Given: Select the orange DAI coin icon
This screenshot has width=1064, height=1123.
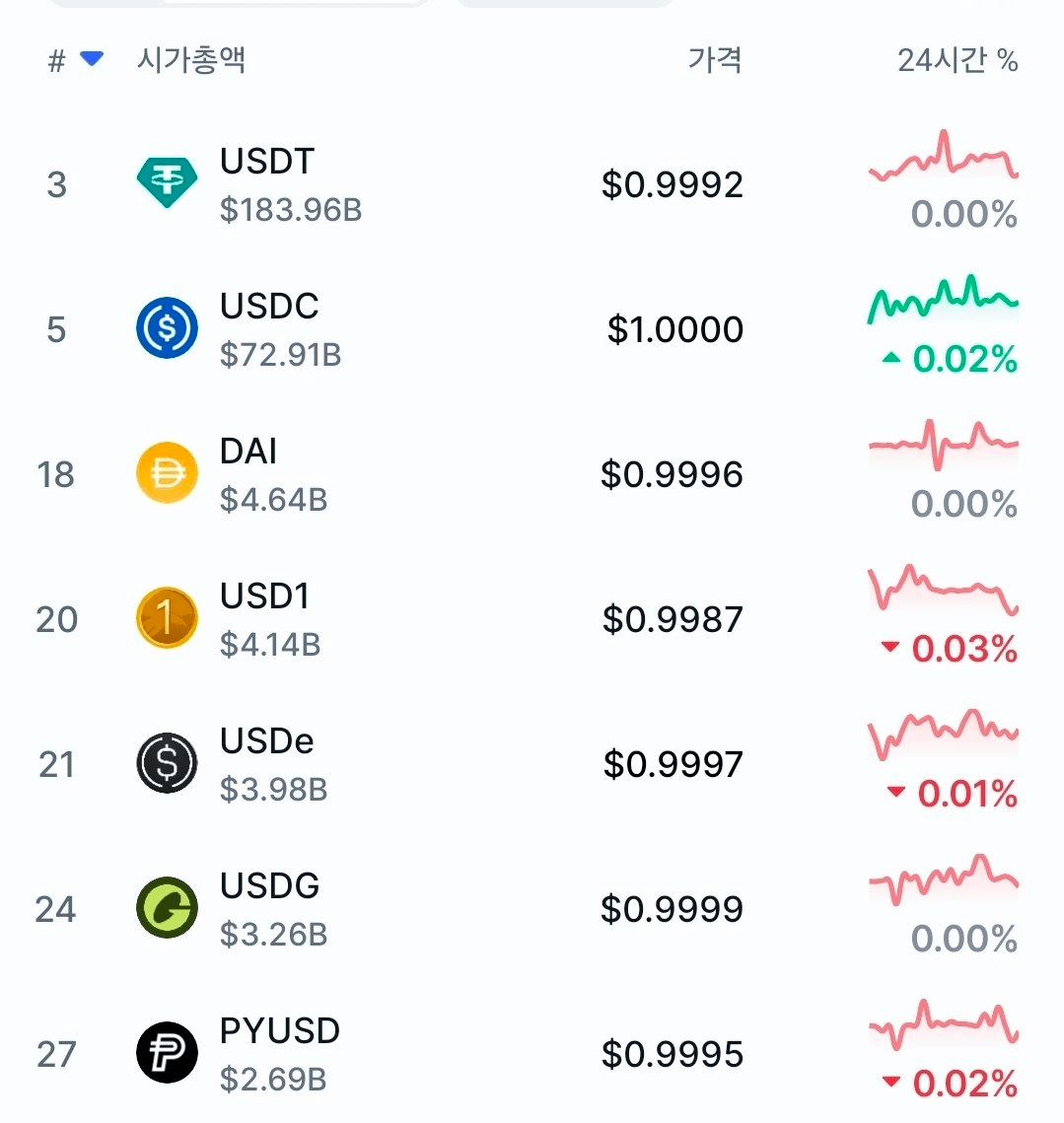Looking at the screenshot, I should [167, 472].
